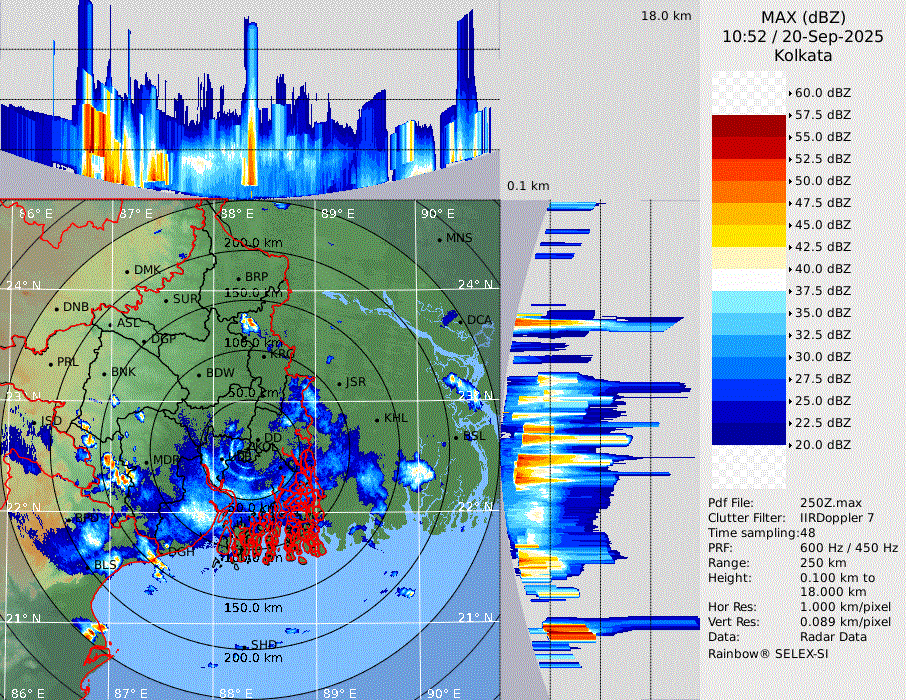
Task: Click the DNB station marker
Action: [57, 308]
